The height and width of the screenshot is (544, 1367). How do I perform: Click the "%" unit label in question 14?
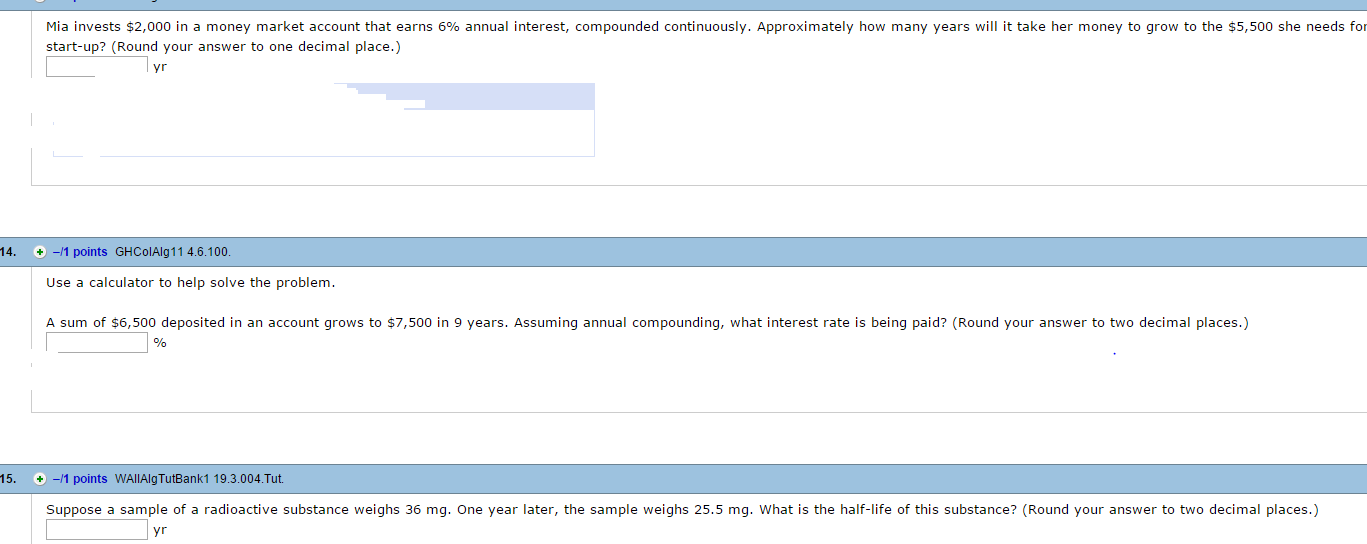point(160,343)
